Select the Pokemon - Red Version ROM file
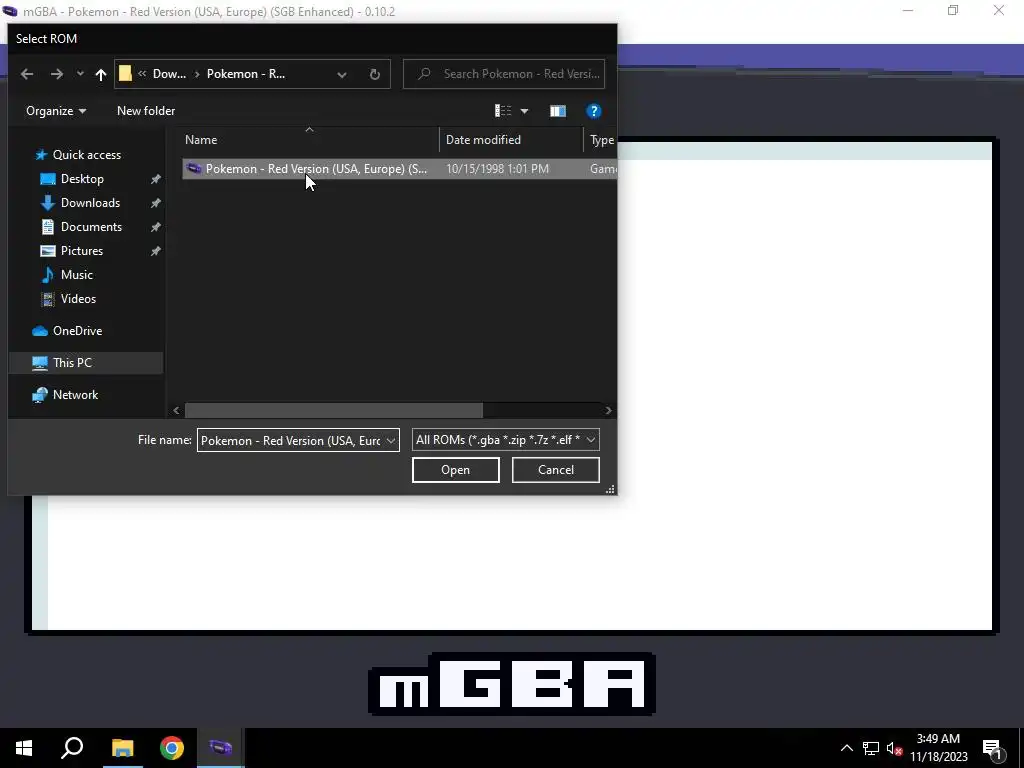 click(399, 168)
